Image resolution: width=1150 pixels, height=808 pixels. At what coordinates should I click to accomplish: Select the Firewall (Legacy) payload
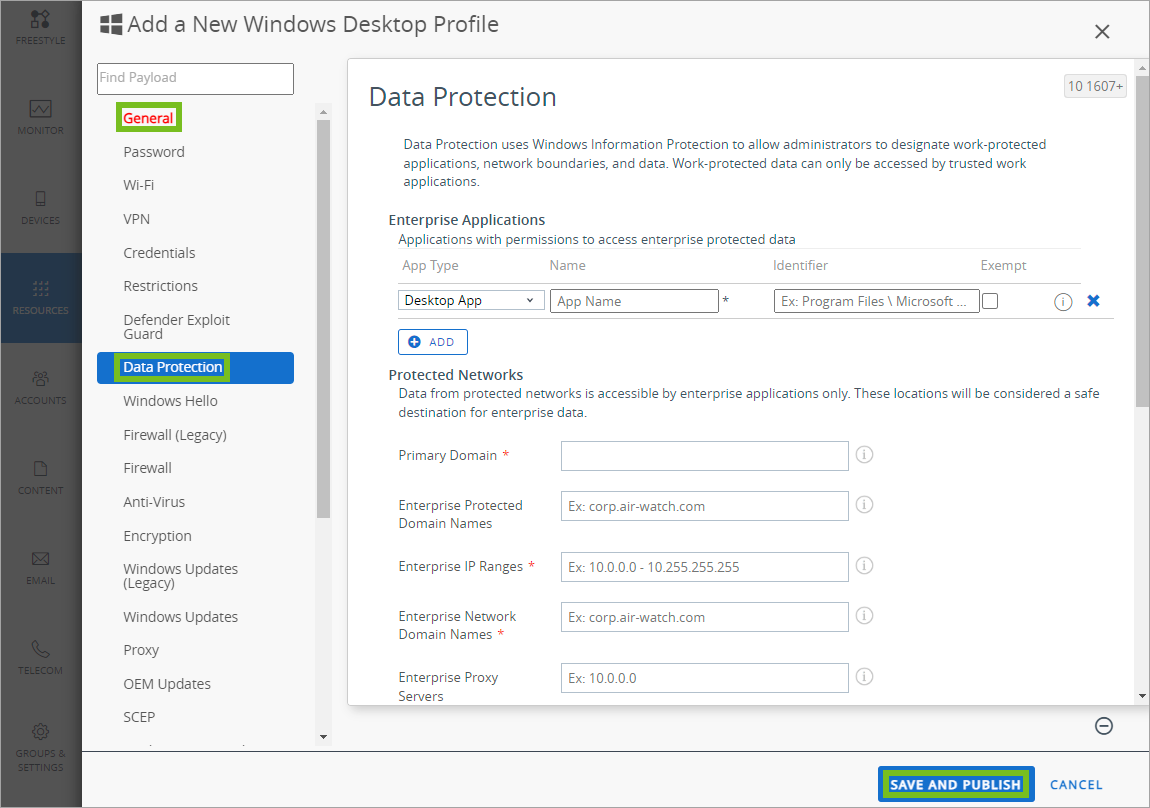[x=175, y=435]
